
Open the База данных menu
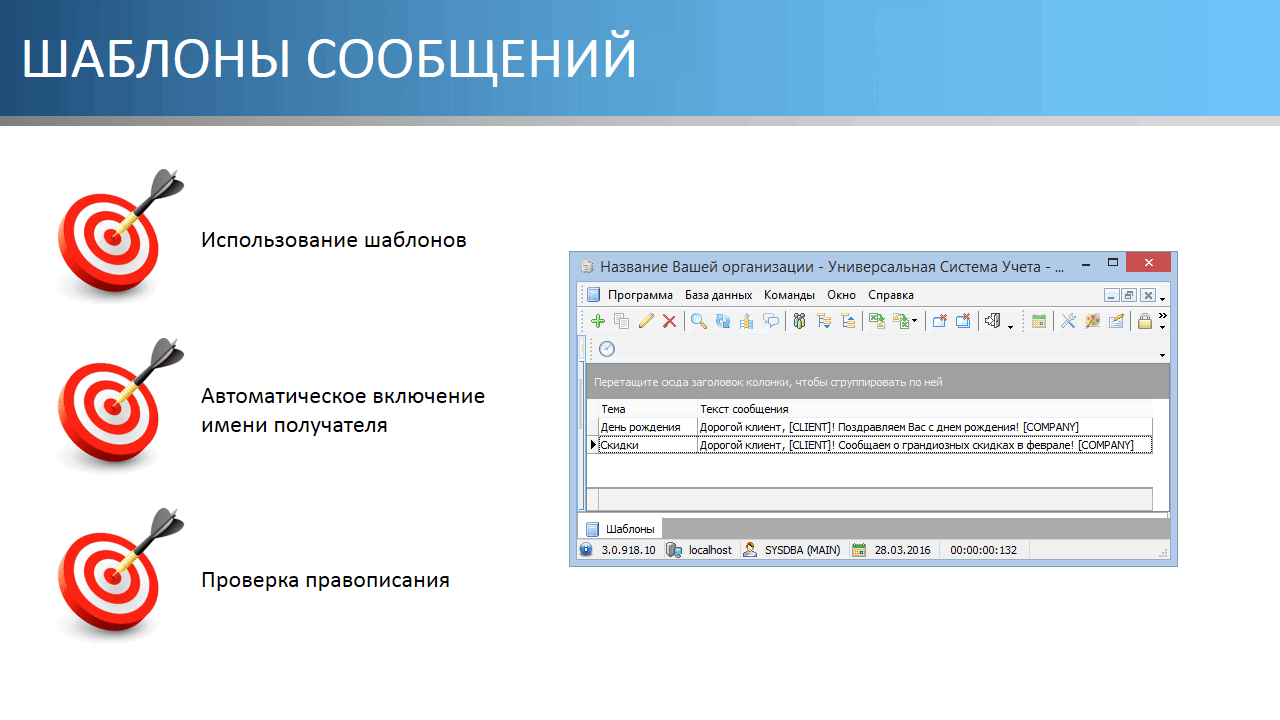pyautogui.click(x=718, y=295)
